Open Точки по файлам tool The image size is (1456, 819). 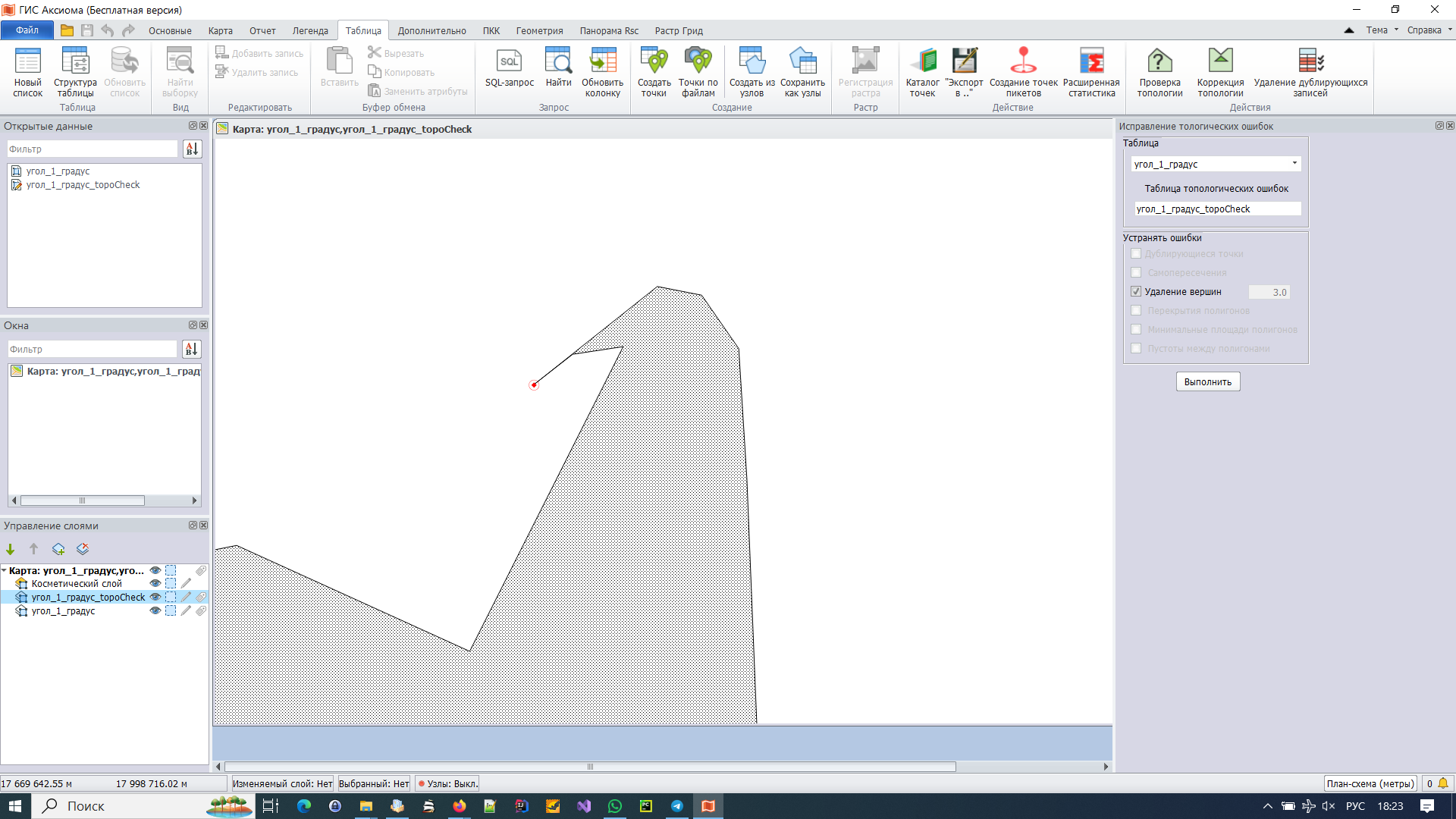pos(698,72)
